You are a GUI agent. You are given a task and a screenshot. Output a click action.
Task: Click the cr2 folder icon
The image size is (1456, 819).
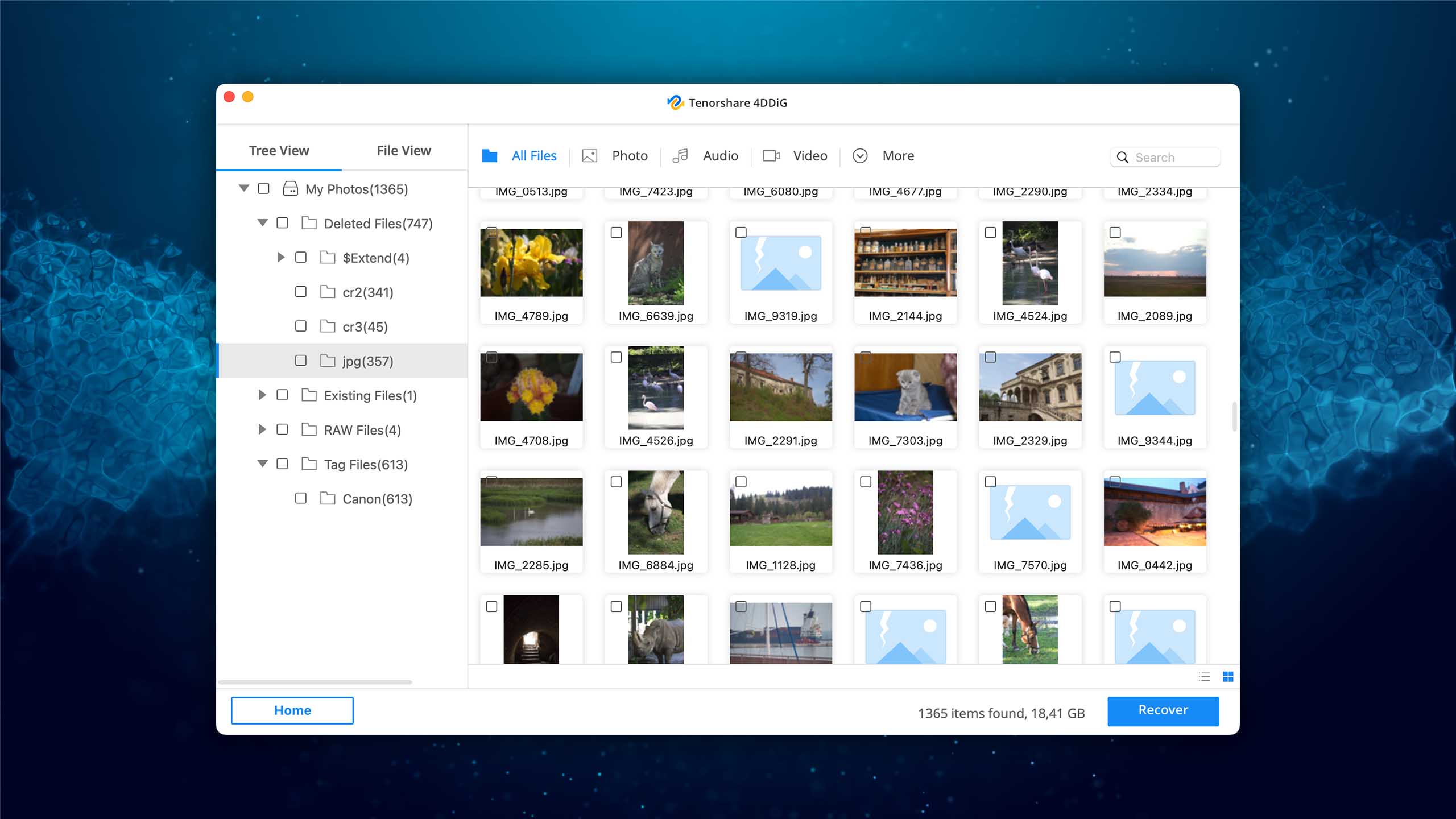click(x=328, y=292)
